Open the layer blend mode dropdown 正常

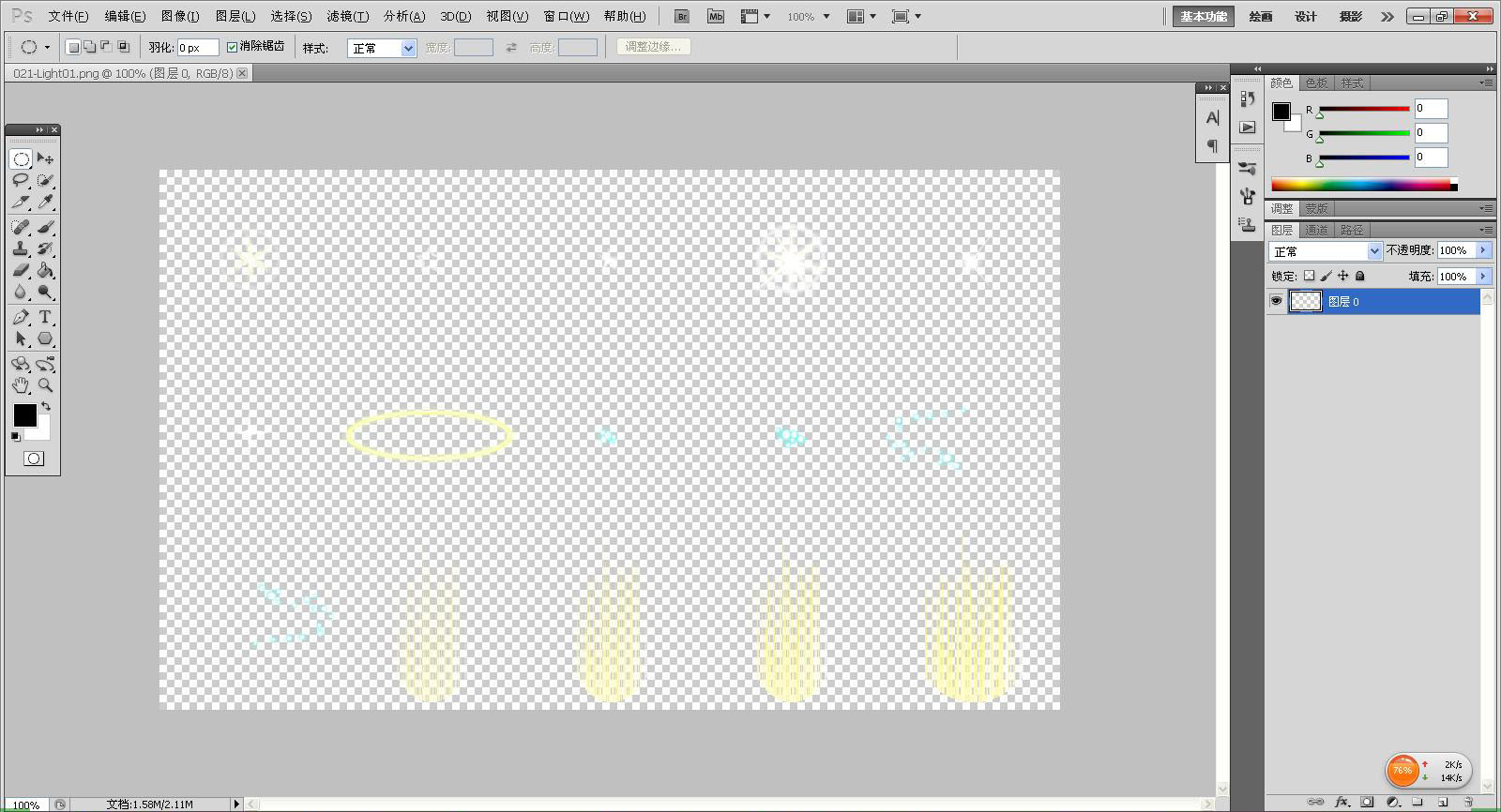point(1326,251)
